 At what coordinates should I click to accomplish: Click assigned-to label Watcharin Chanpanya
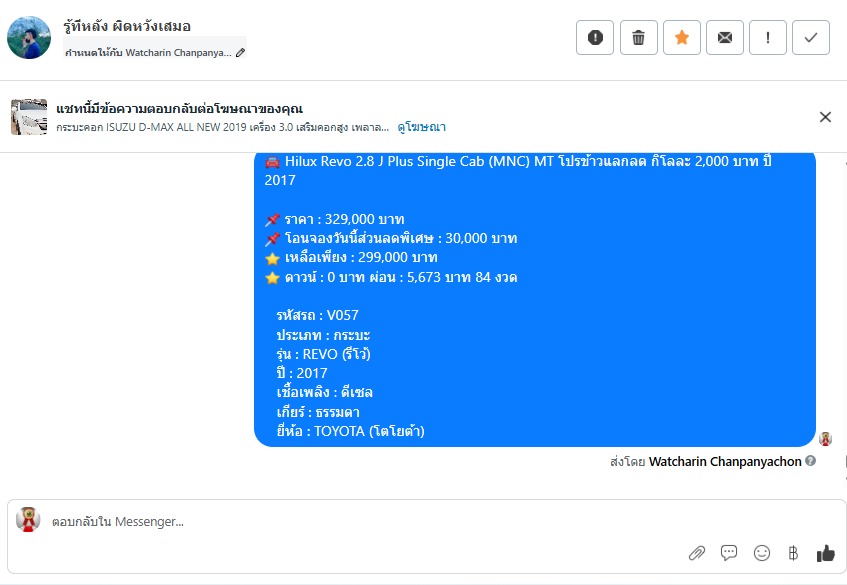coord(148,52)
